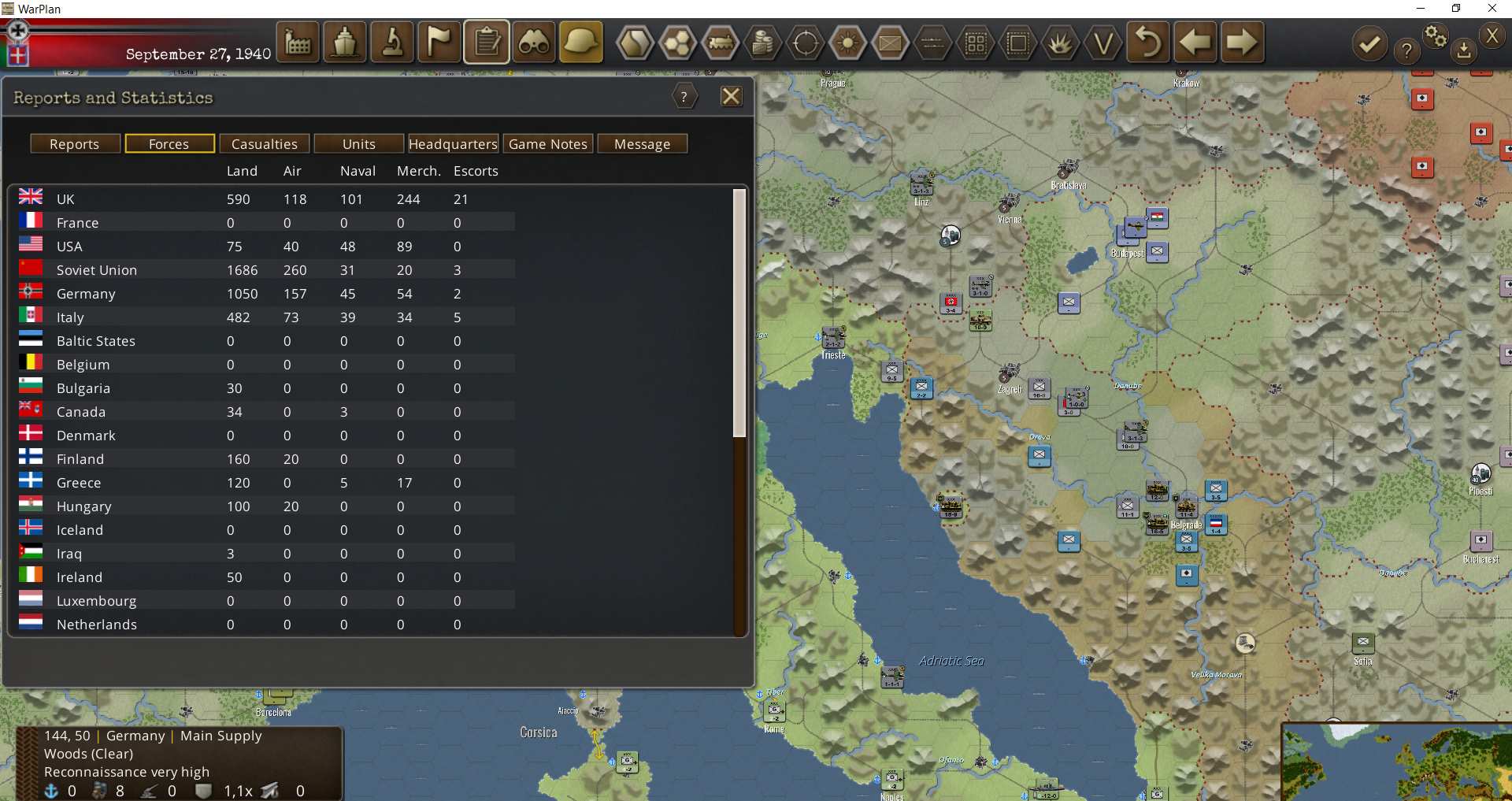This screenshot has height=801, width=1512.
Task: View the Game Notes tab
Action: [548, 144]
